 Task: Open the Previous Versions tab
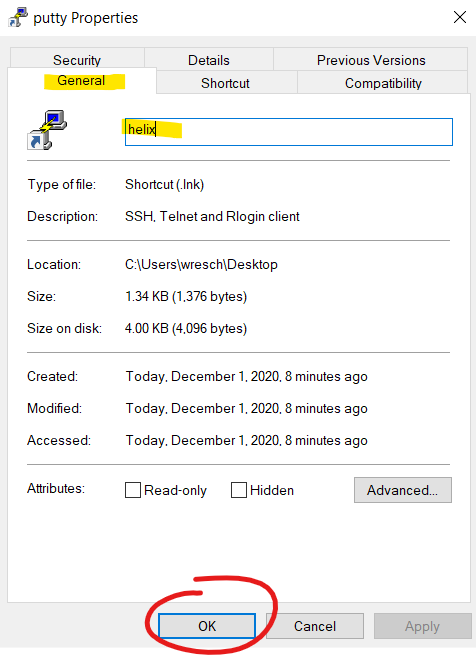(371, 60)
